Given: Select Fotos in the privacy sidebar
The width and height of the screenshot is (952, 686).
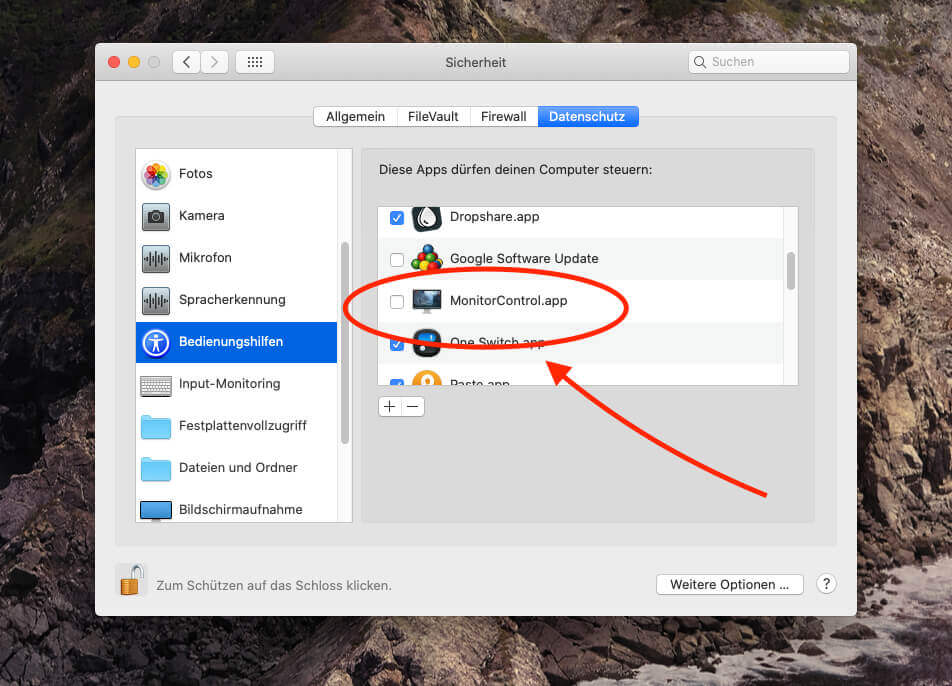Looking at the screenshot, I should click(195, 174).
